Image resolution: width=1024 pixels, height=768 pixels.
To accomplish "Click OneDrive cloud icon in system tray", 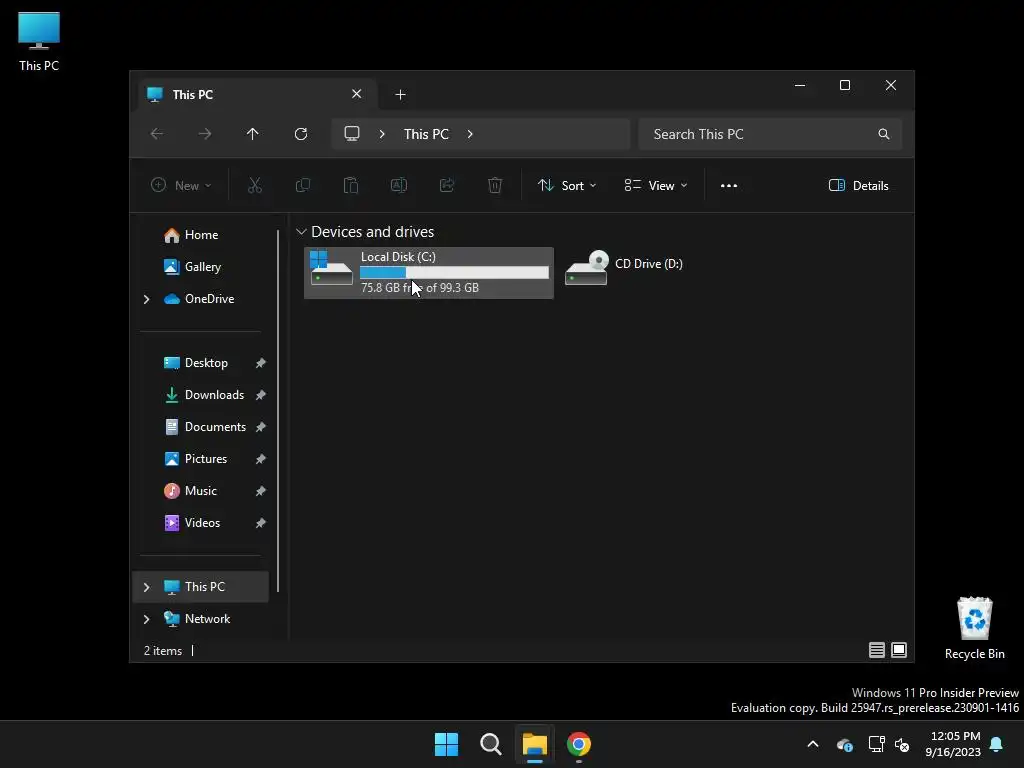I will tap(844, 744).
